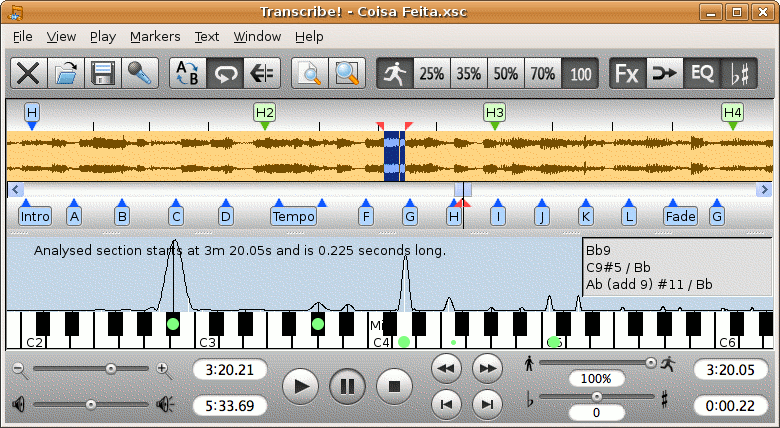Toggle the 100 percent speed button
This screenshot has height=428, width=780.
point(579,73)
